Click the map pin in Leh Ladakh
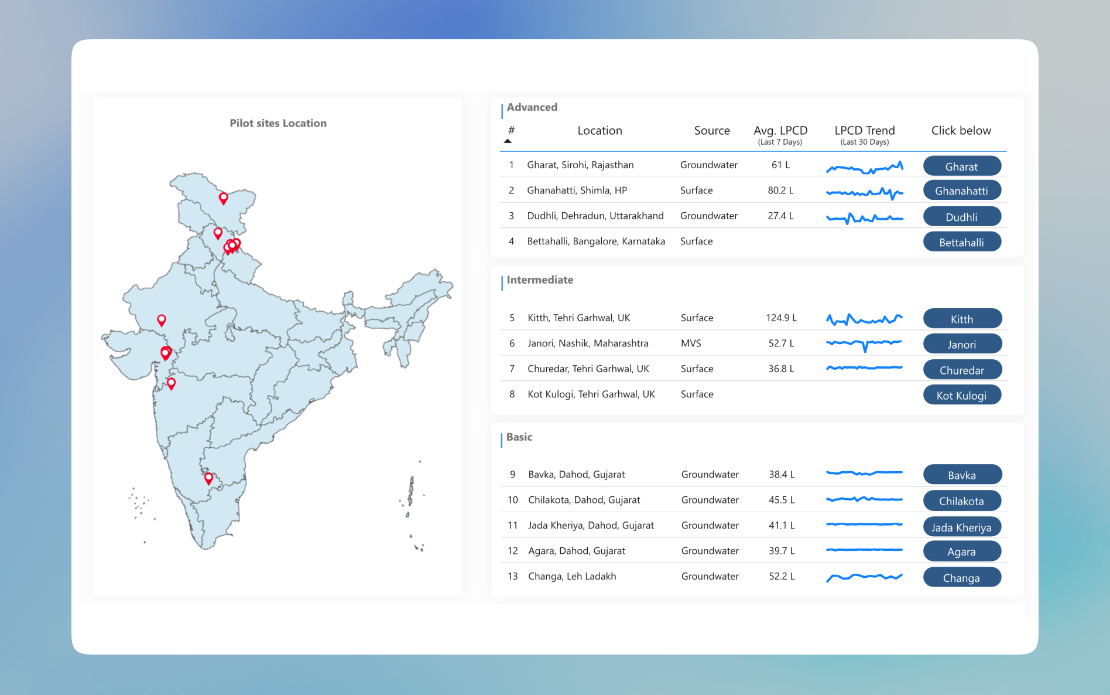The height and width of the screenshot is (695, 1110). (223, 198)
